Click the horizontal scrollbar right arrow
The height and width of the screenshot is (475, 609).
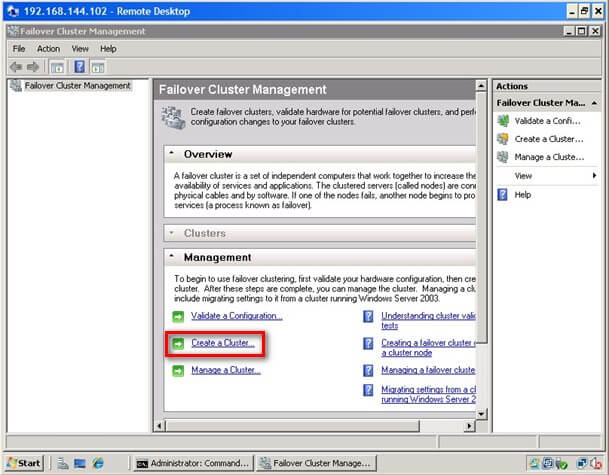click(x=469, y=426)
